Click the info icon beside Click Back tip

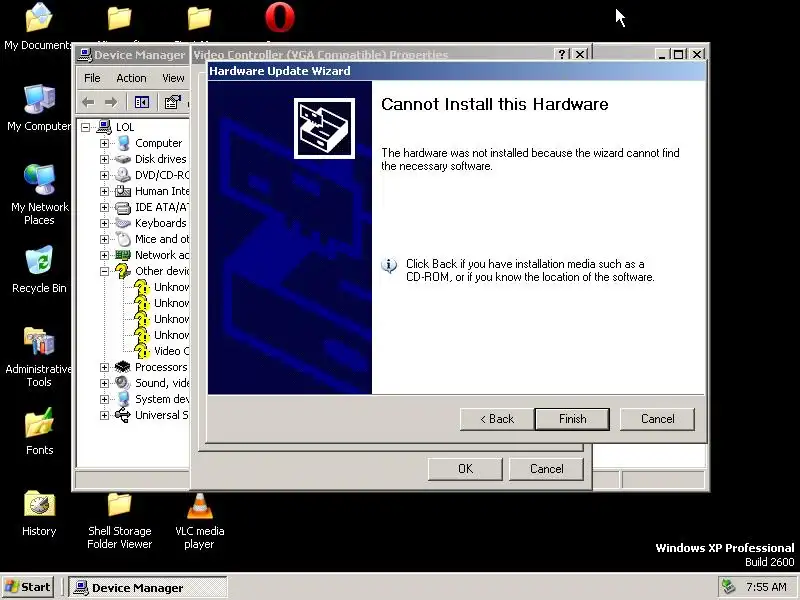click(x=389, y=265)
